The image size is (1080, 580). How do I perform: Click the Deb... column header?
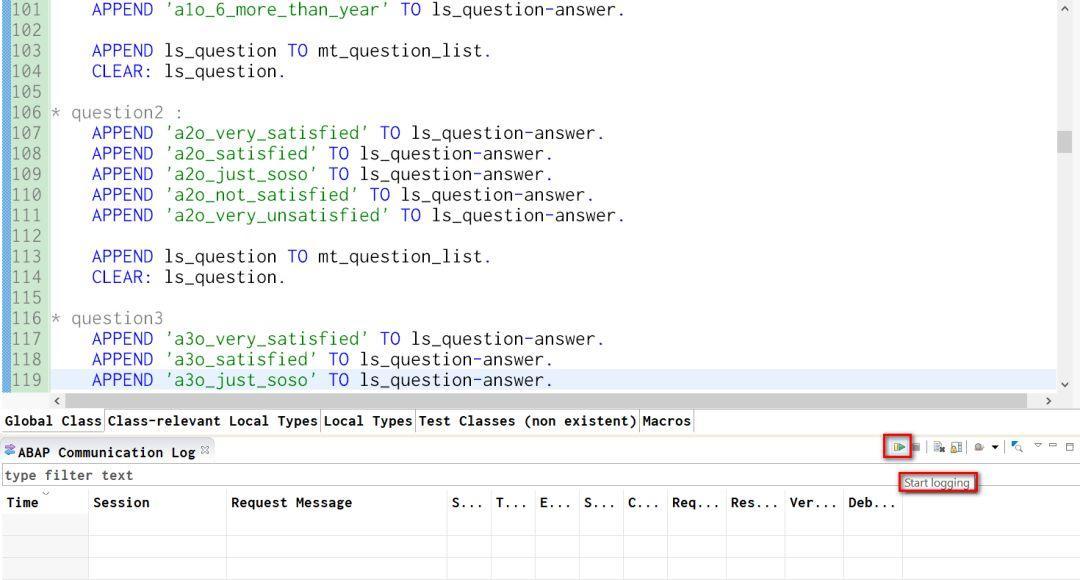coord(872,502)
